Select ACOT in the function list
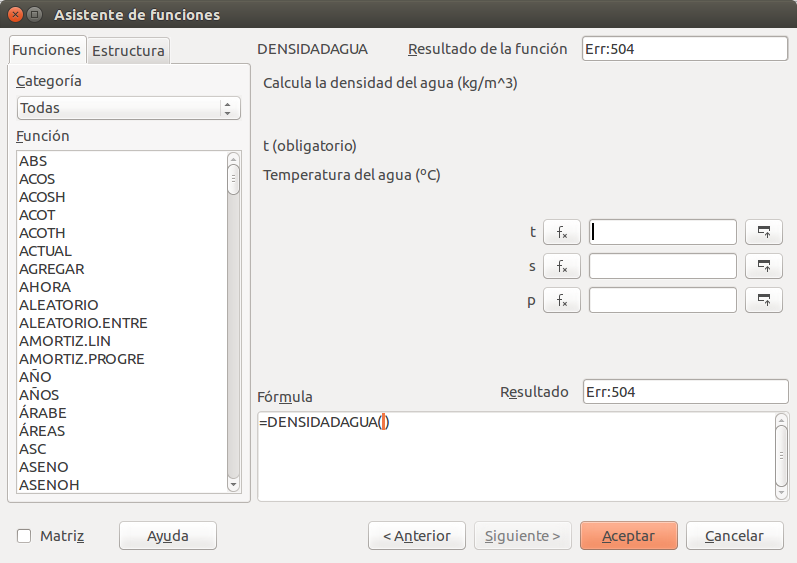Image resolution: width=797 pixels, height=563 pixels. pos(122,215)
